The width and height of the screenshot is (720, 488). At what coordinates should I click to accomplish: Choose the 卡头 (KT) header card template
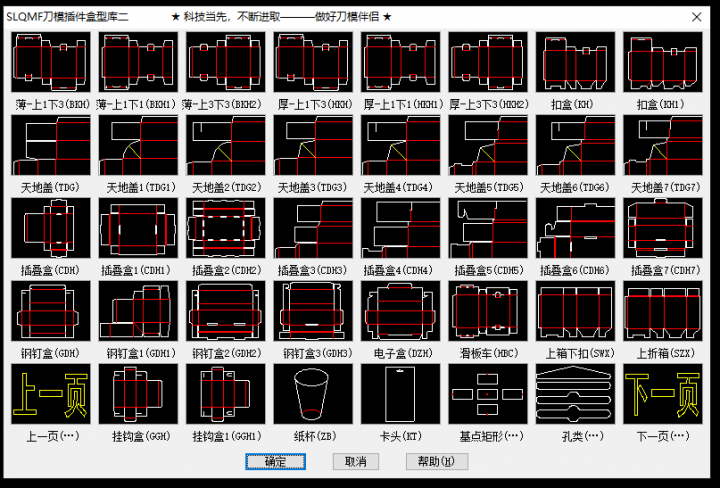point(399,394)
